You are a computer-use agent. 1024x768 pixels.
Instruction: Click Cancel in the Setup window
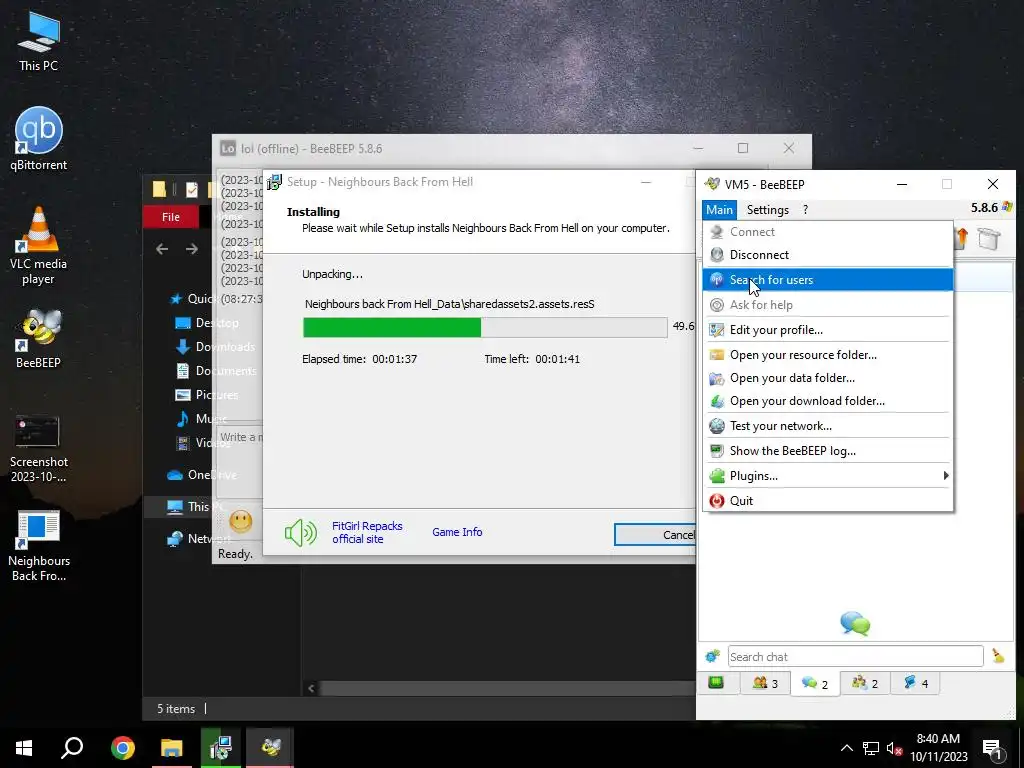pos(656,535)
